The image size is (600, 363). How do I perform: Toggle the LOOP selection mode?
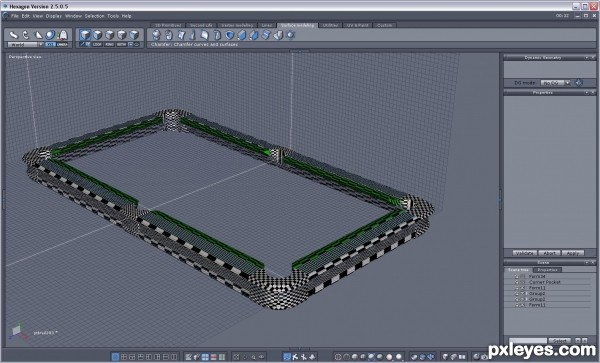click(97, 44)
